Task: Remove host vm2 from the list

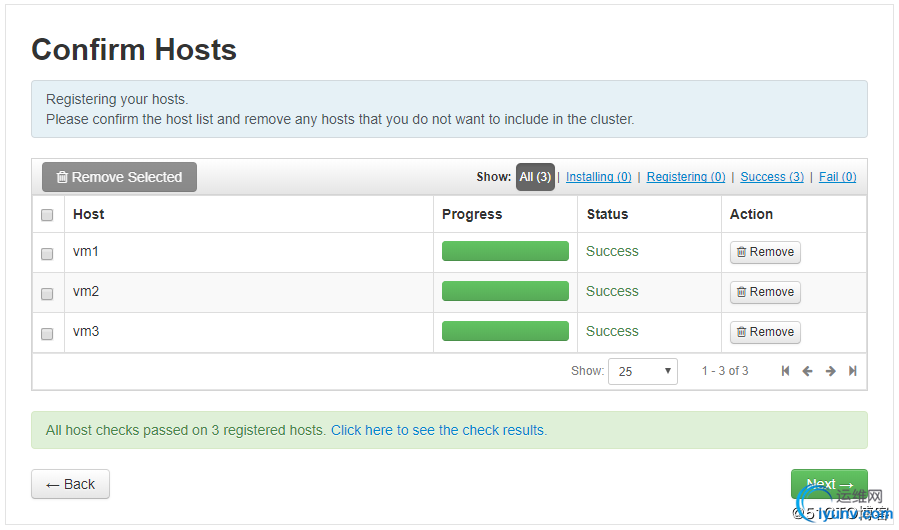Action: pos(765,292)
